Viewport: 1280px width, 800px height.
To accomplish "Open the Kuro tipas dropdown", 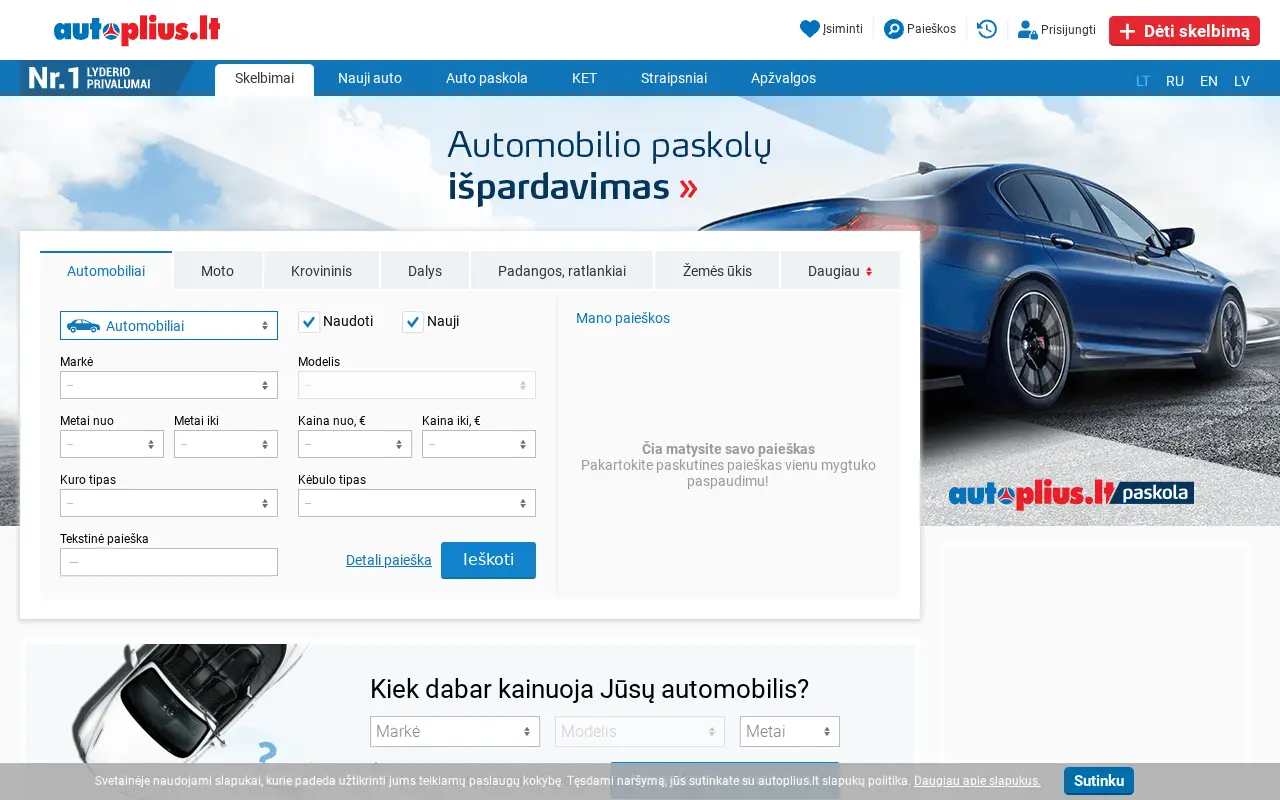I will point(169,503).
